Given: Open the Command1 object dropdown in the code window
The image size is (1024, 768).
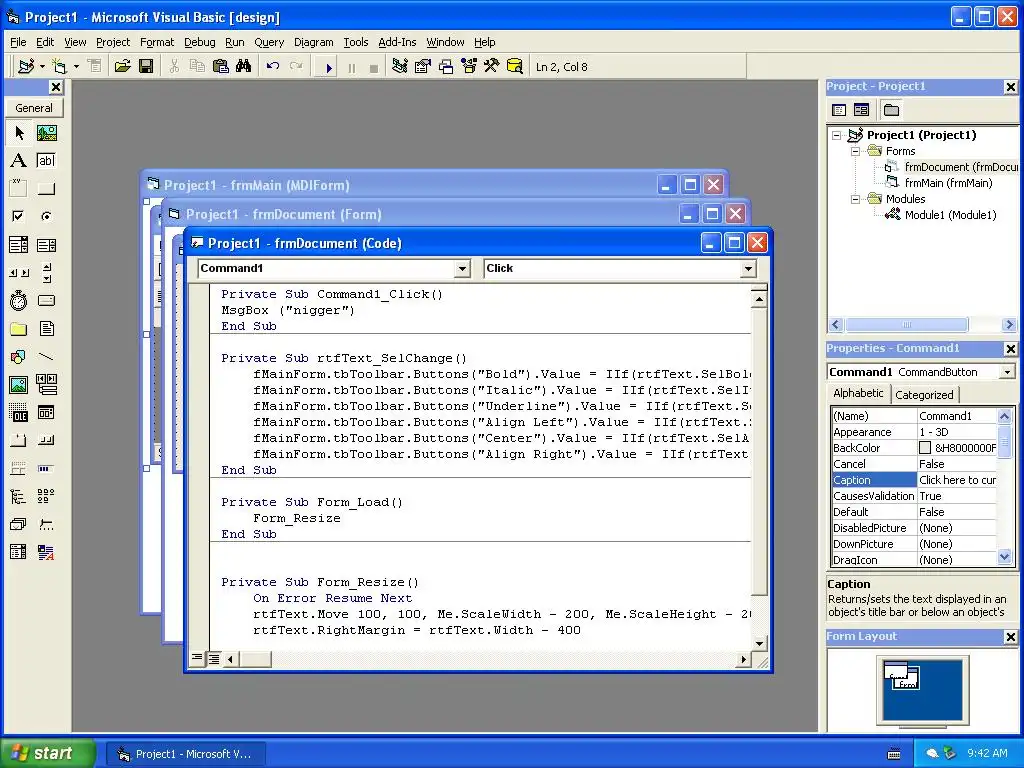Looking at the screenshot, I should pyautogui.click(x=462, y=268).
